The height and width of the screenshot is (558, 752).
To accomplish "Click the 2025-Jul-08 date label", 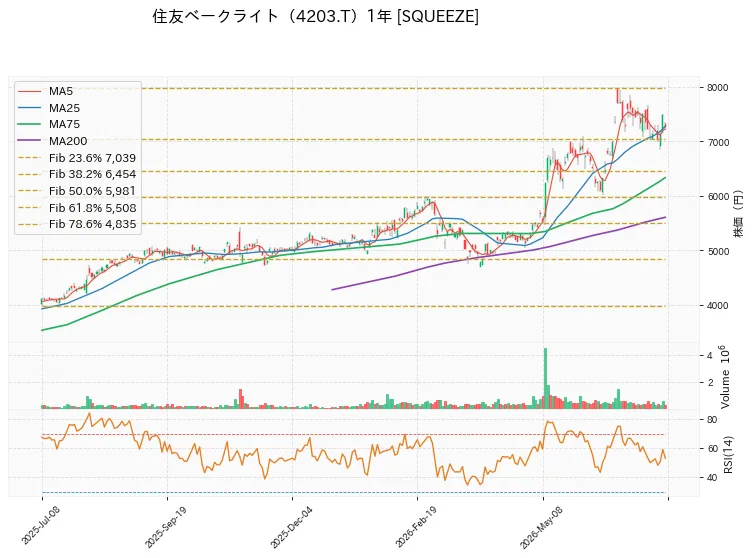I will [40, 524].
